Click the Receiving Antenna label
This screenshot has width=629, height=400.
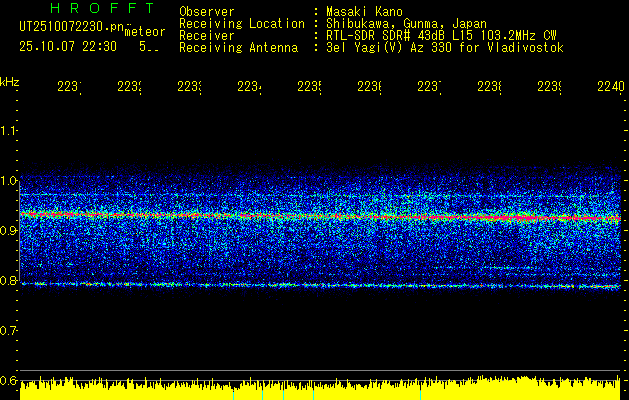pos(238,48)
